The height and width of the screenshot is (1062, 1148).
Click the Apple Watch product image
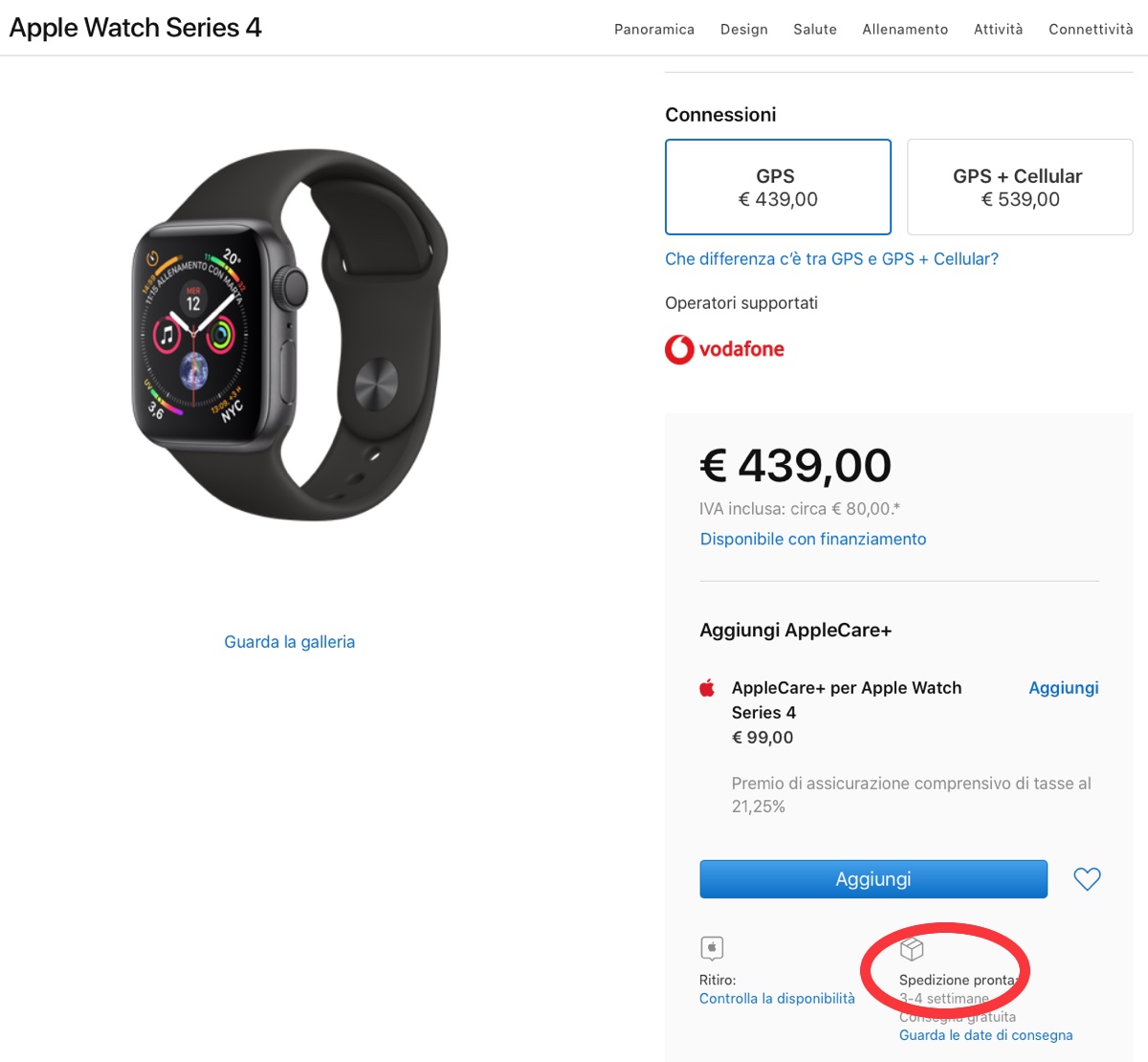[x=289, y=335]
